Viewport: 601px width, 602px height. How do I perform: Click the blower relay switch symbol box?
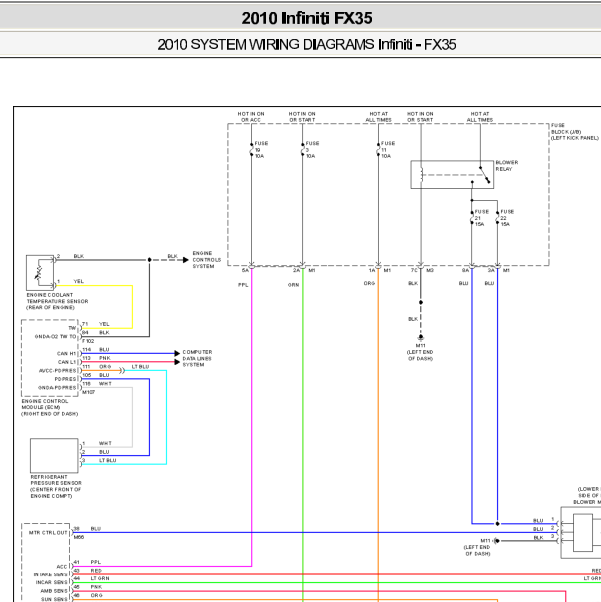pos(452,175)
